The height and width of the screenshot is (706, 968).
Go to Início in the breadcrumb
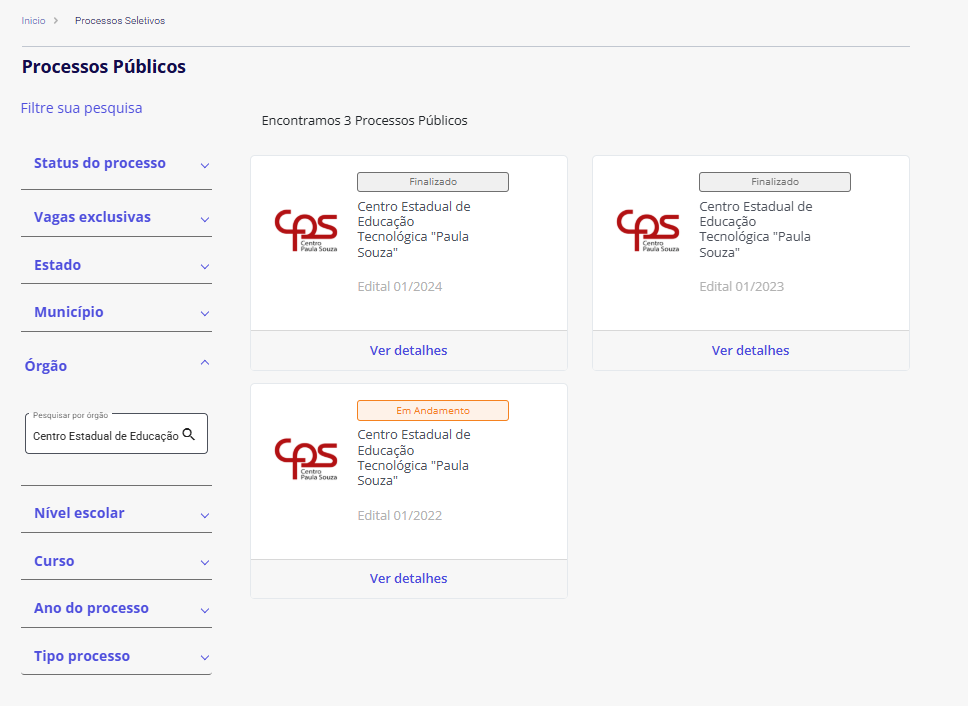[x=33, y=20]
